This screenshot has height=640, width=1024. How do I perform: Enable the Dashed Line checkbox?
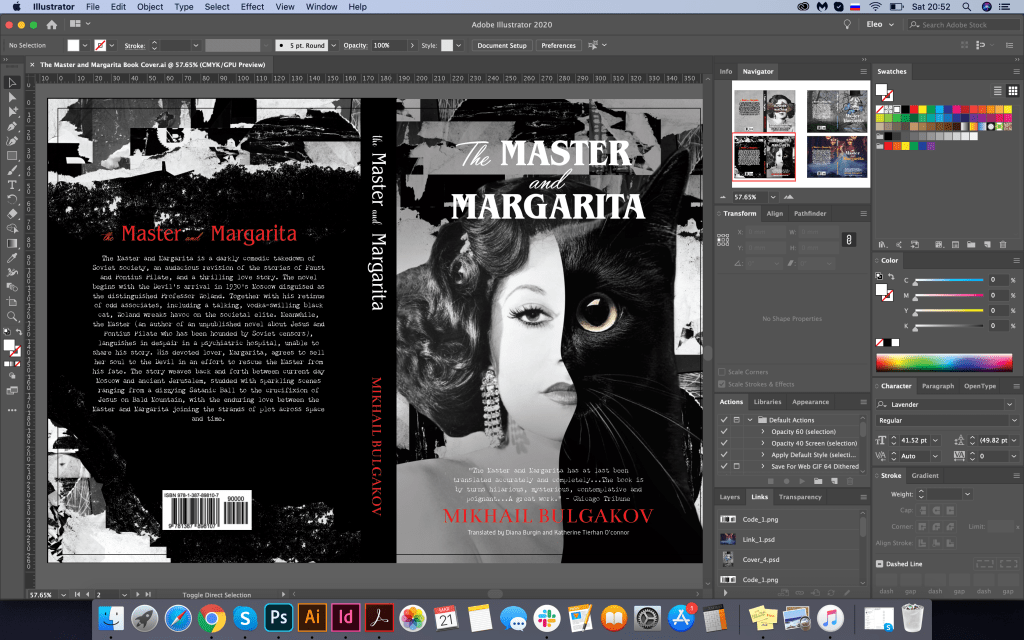click(x=880, y=563)
